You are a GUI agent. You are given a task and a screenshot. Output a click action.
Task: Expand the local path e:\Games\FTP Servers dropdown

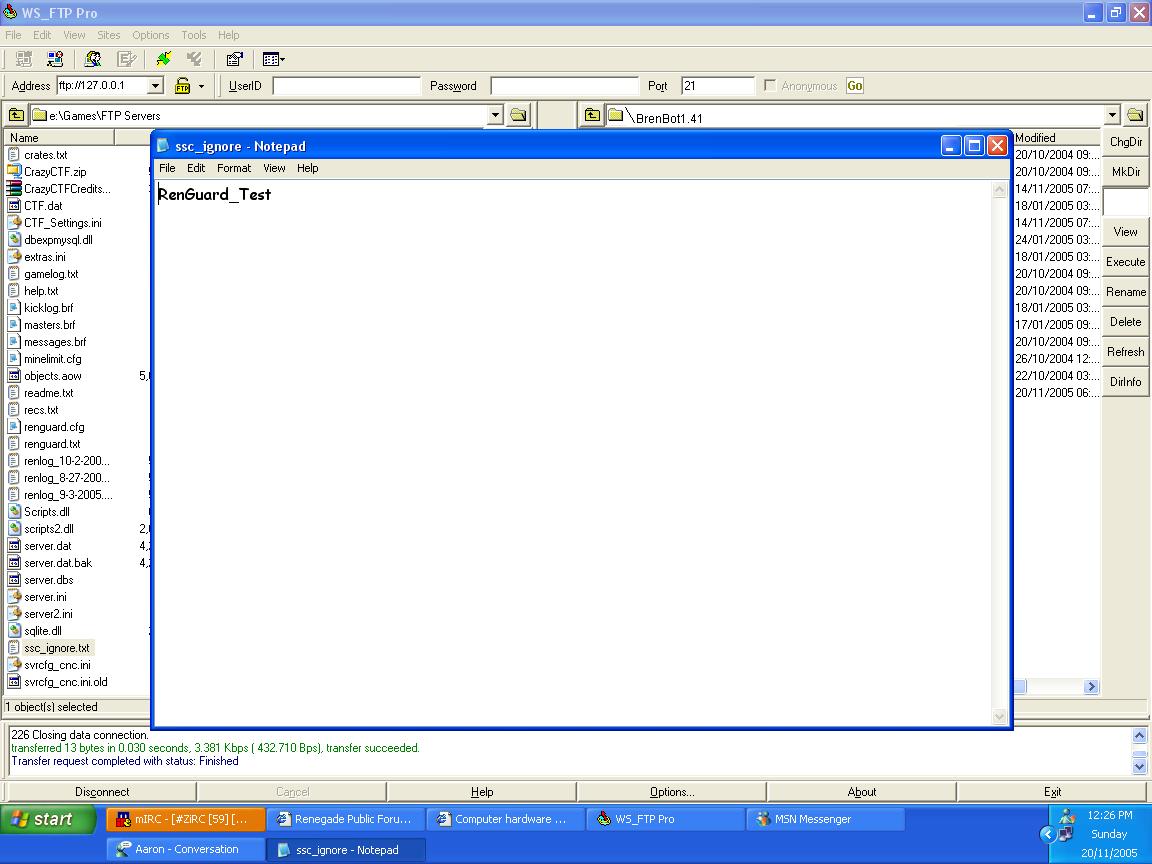[x=494, y=115]
